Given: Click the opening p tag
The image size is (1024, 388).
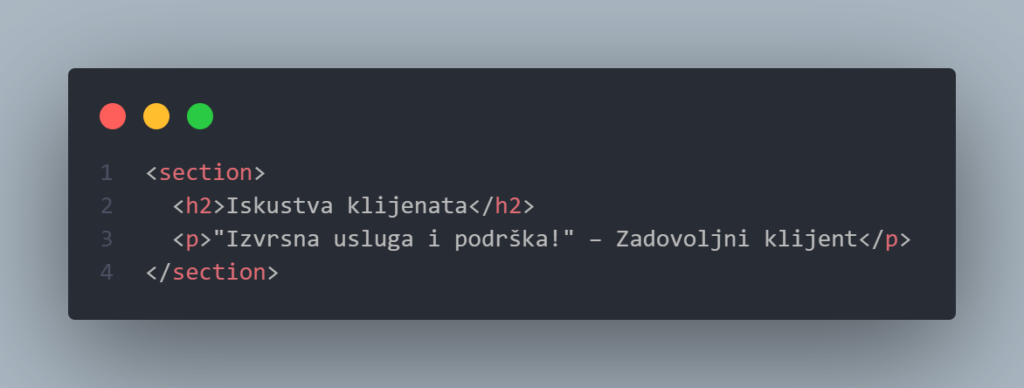Looking at the screenshot, I should pos(192,240).
